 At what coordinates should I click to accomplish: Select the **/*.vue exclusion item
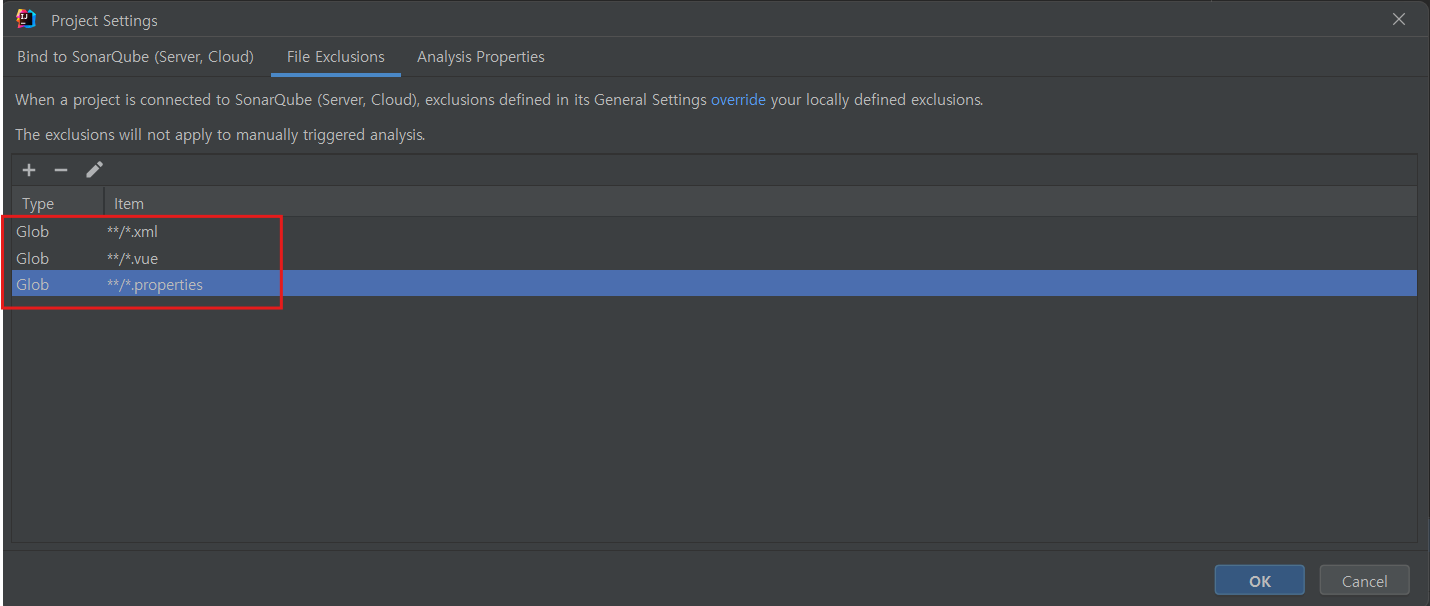point(132,258)
